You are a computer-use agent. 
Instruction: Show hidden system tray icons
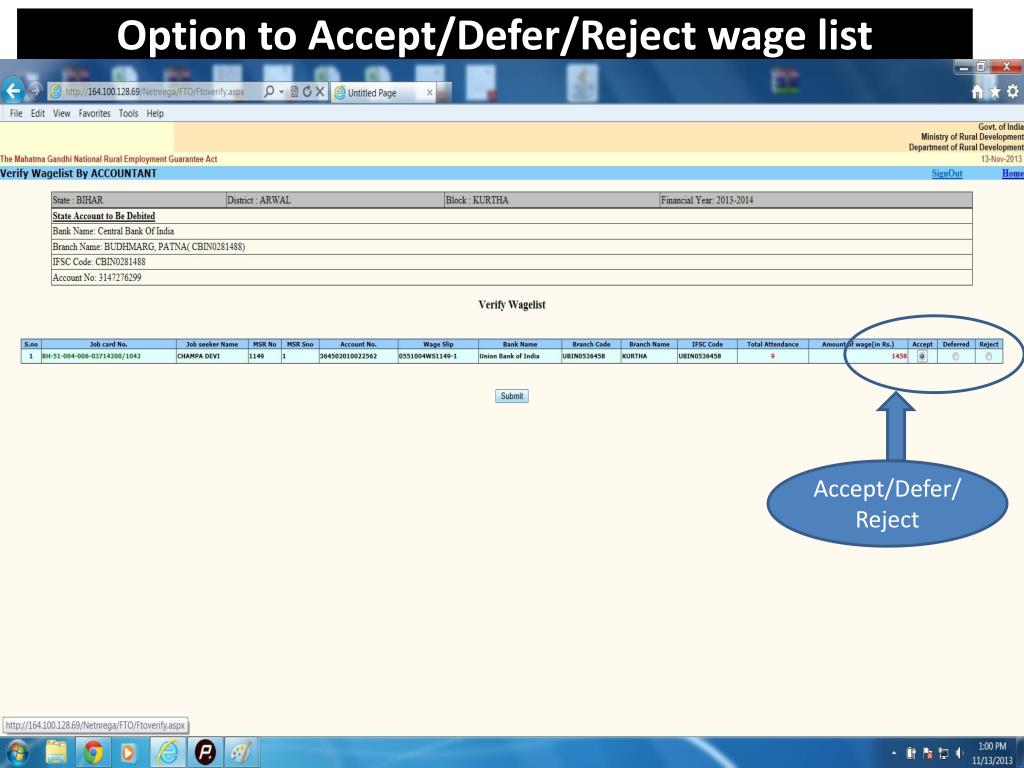coord(894,754)
